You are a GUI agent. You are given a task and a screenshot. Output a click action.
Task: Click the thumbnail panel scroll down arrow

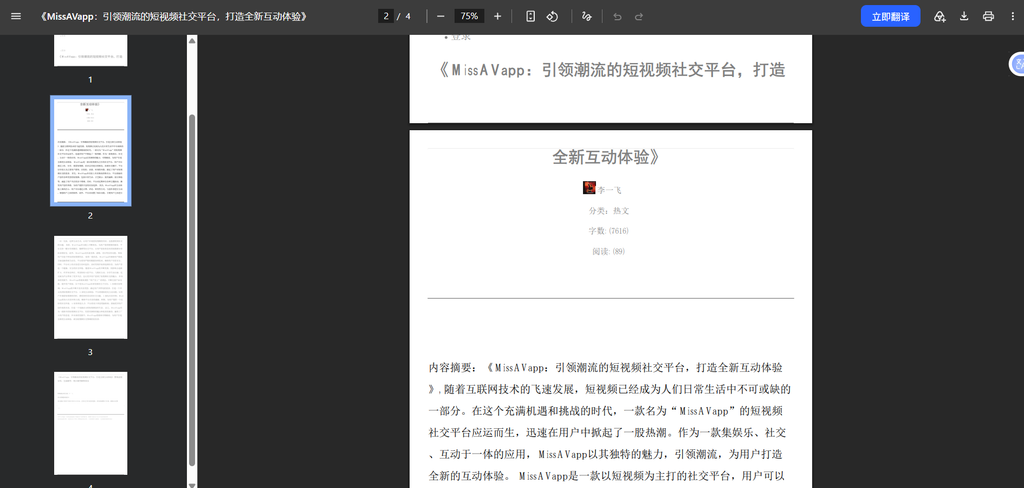192,484
